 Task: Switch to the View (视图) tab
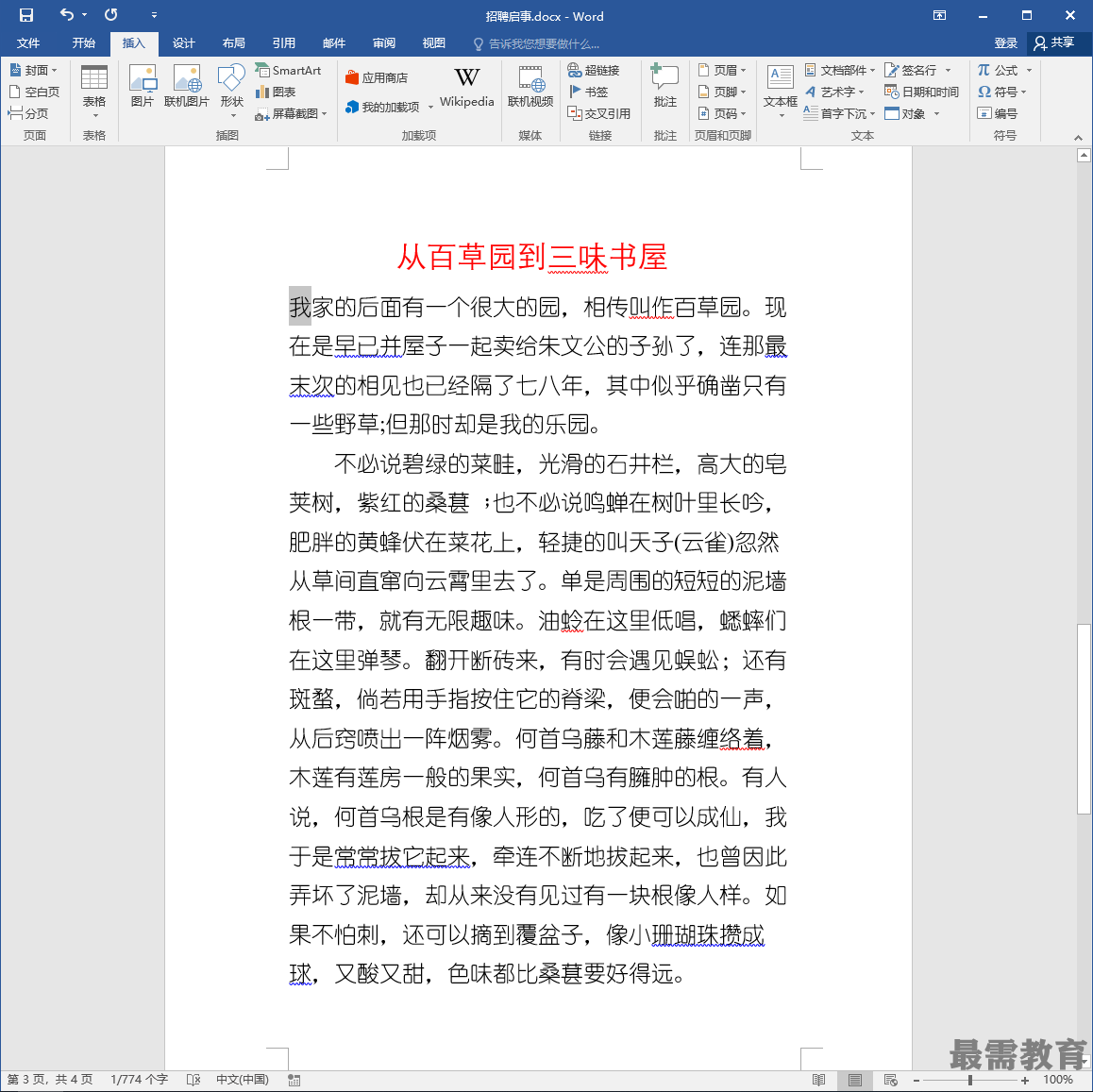pyautogui.click(x=433, y=43)
